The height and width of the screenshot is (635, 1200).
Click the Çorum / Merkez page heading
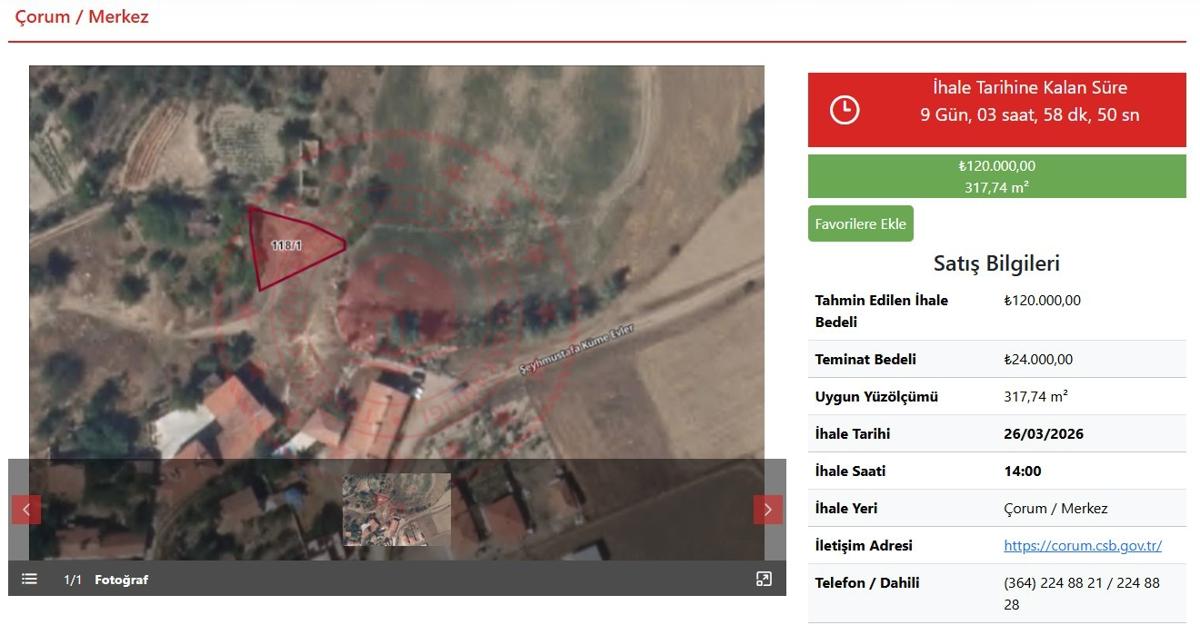[81, 17]
